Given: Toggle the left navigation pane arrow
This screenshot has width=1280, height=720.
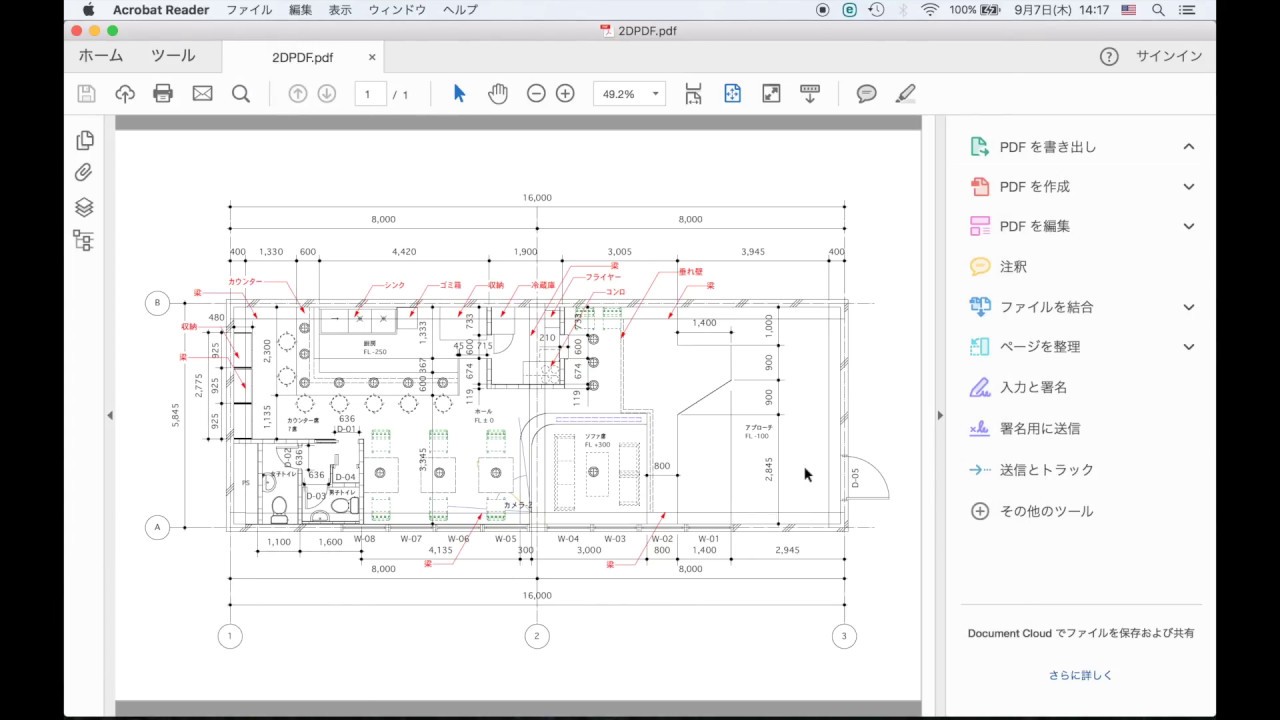Looking at the screenshot, I should pos(110,415).
